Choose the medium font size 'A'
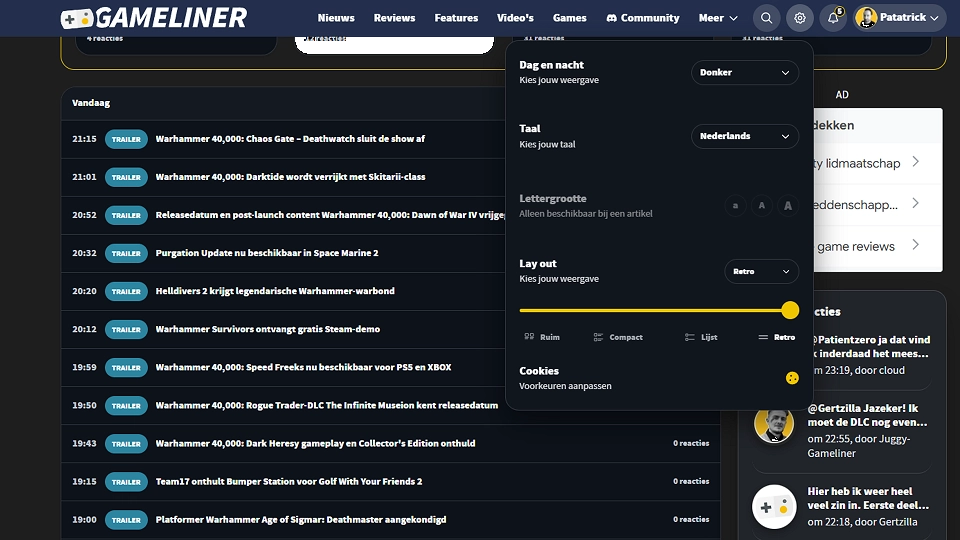Screen dimensions: 960x540 [762, 206]
